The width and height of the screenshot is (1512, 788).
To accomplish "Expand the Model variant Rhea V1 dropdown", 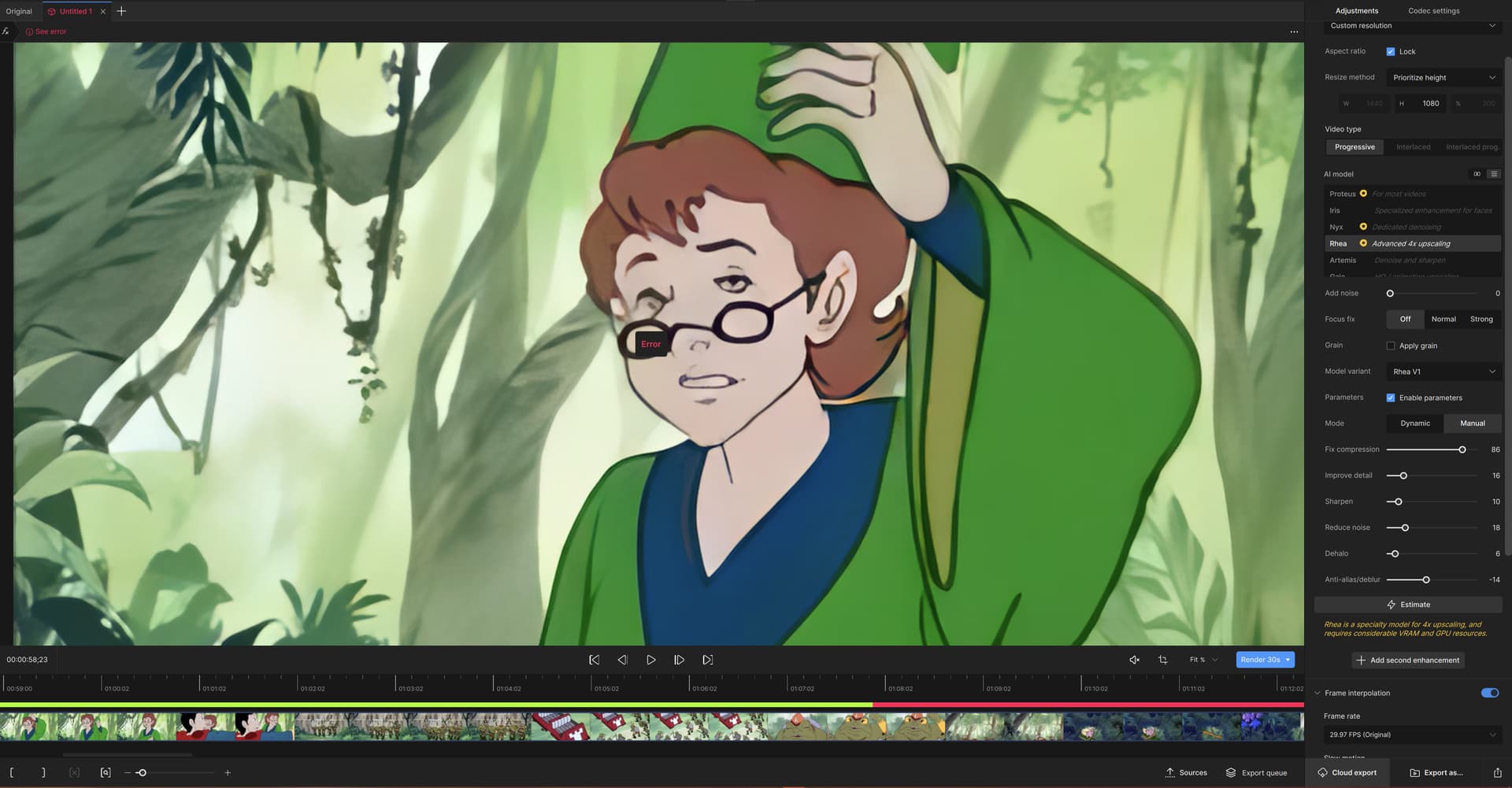I will (x=1443, y=372).
